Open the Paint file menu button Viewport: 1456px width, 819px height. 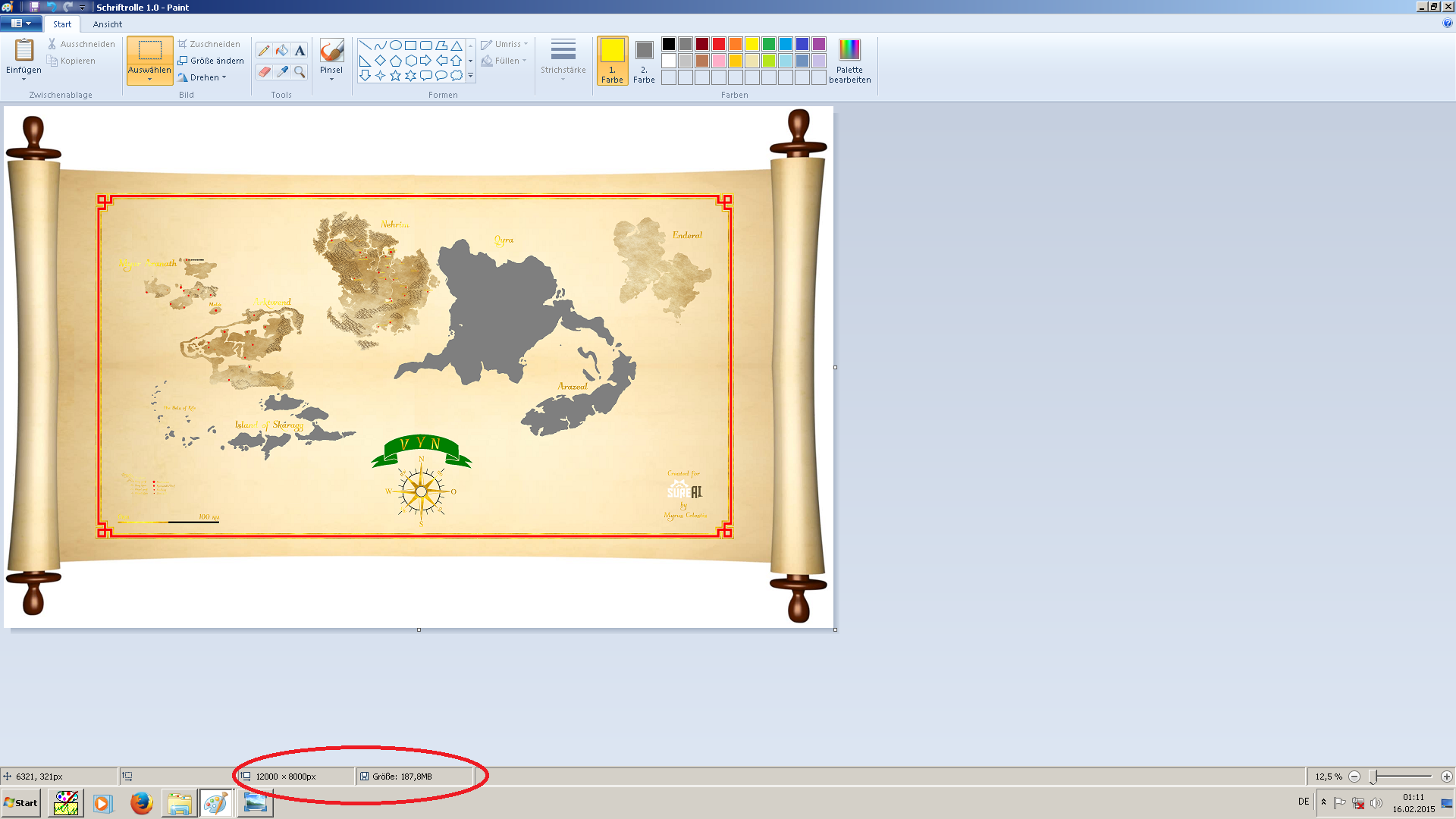pos(20,24)
